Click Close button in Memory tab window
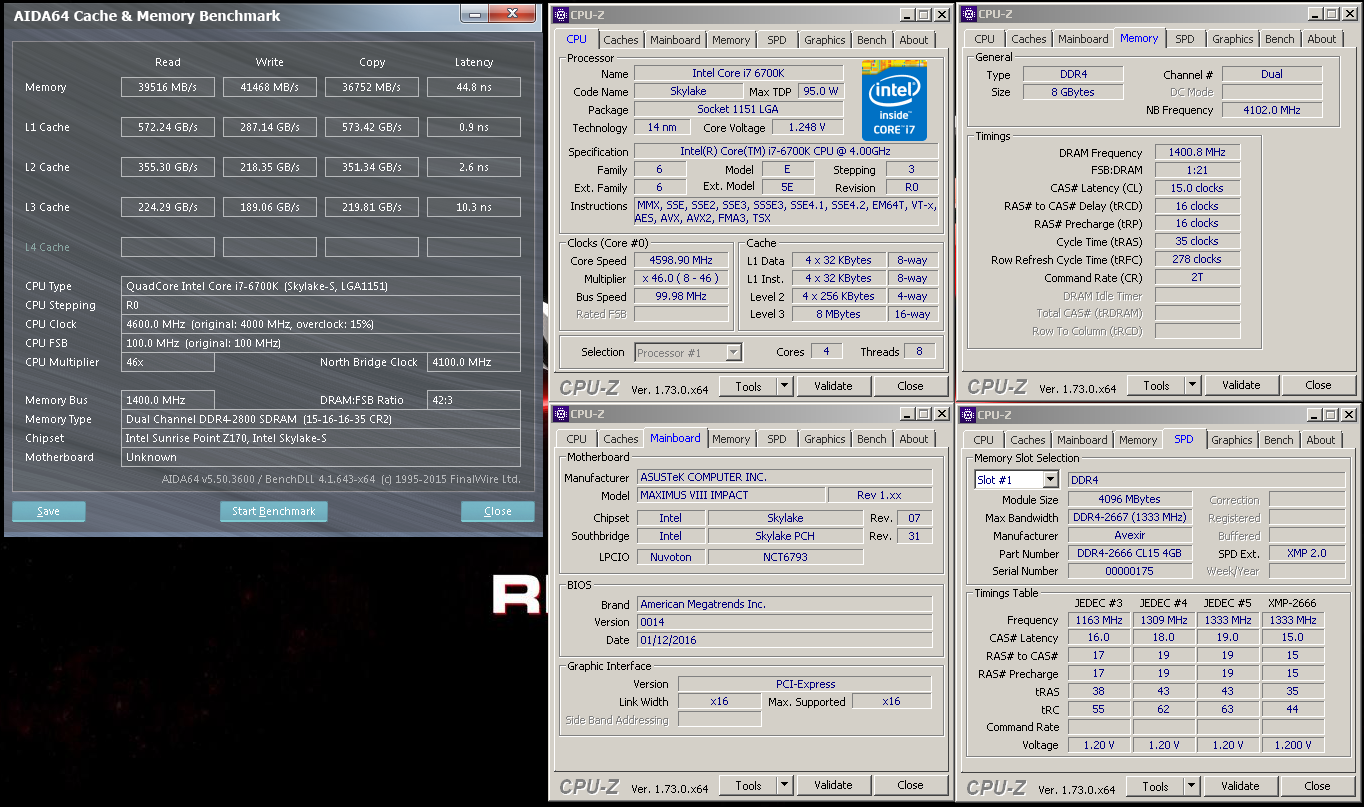Image resolution: width=1364 pixels, height=807 pixels. tap(1318, 385)
